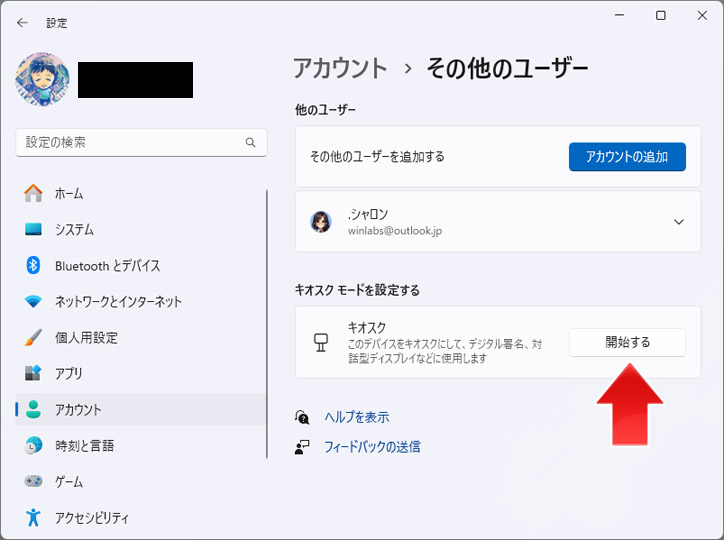Click the アカウント breadcrumb link
This screenshot has width=724, height=540.
point(340,68)
